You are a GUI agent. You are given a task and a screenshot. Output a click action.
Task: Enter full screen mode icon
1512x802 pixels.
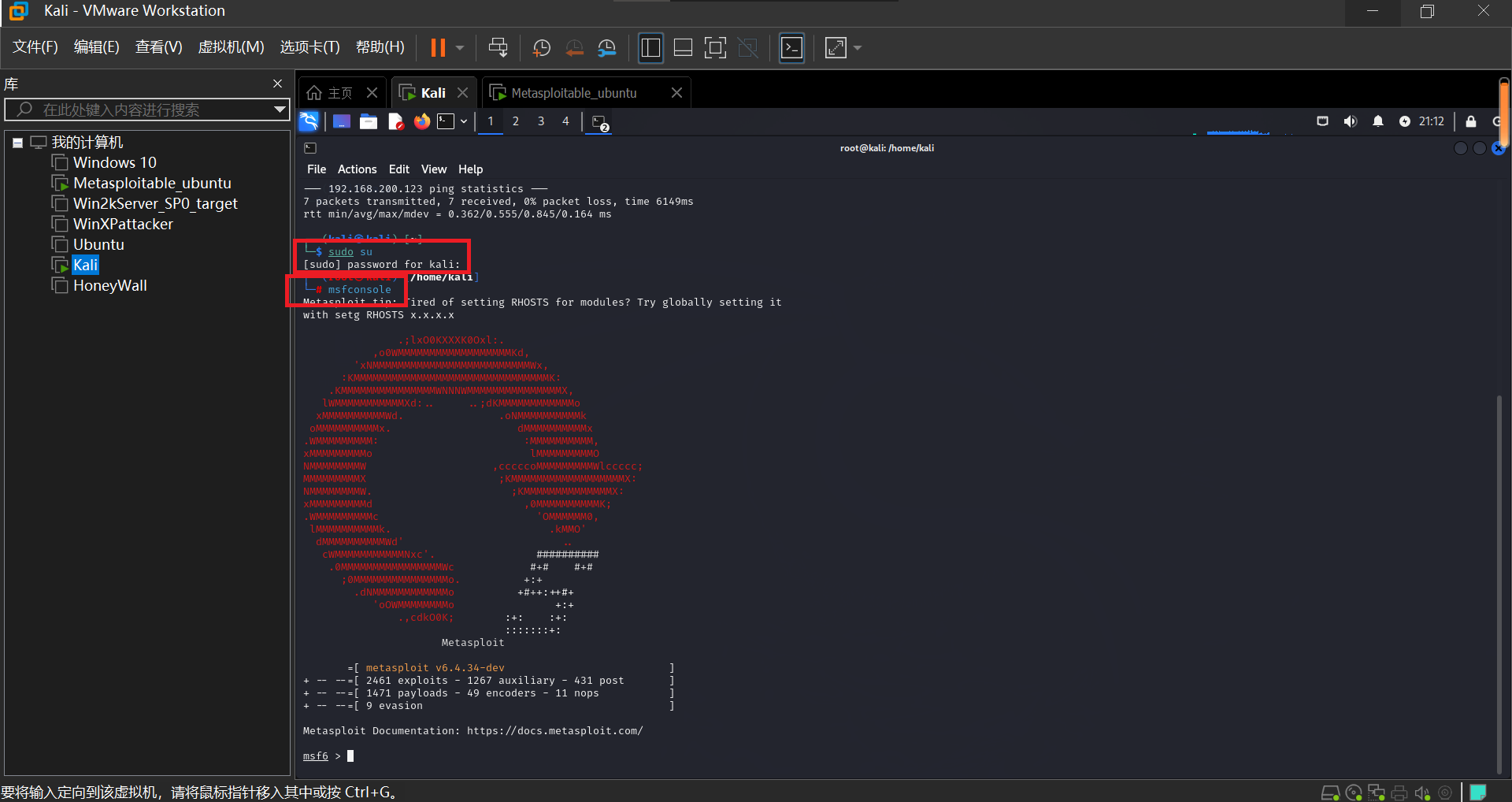point(715,48)
